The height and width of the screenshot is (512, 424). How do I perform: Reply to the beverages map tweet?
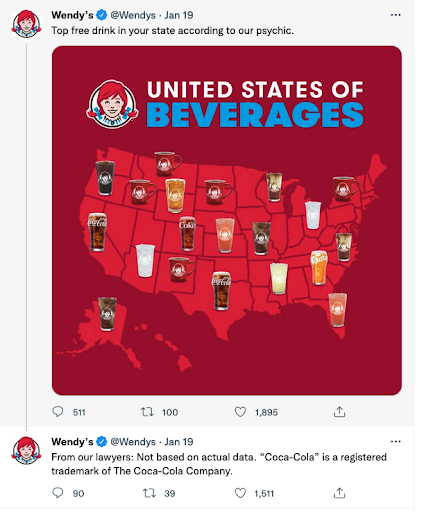58,412
